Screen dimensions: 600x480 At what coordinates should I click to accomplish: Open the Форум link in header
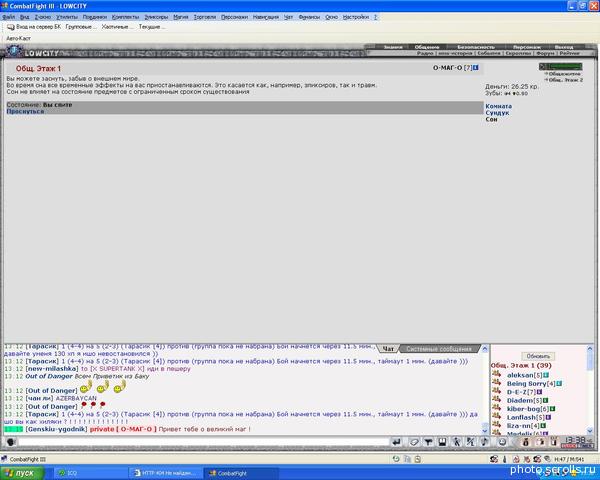546,53
